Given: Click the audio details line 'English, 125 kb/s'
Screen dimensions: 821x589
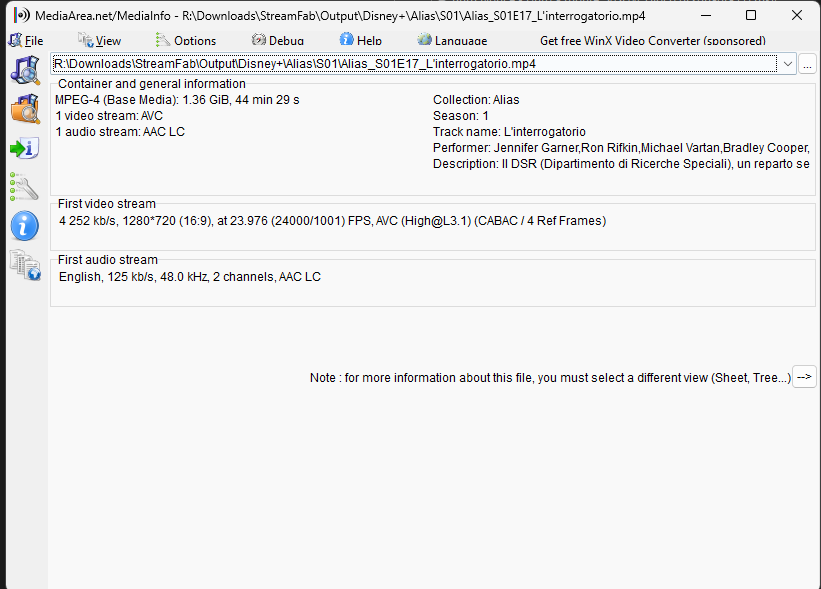Looking at the screenshot, I should 190,277.
